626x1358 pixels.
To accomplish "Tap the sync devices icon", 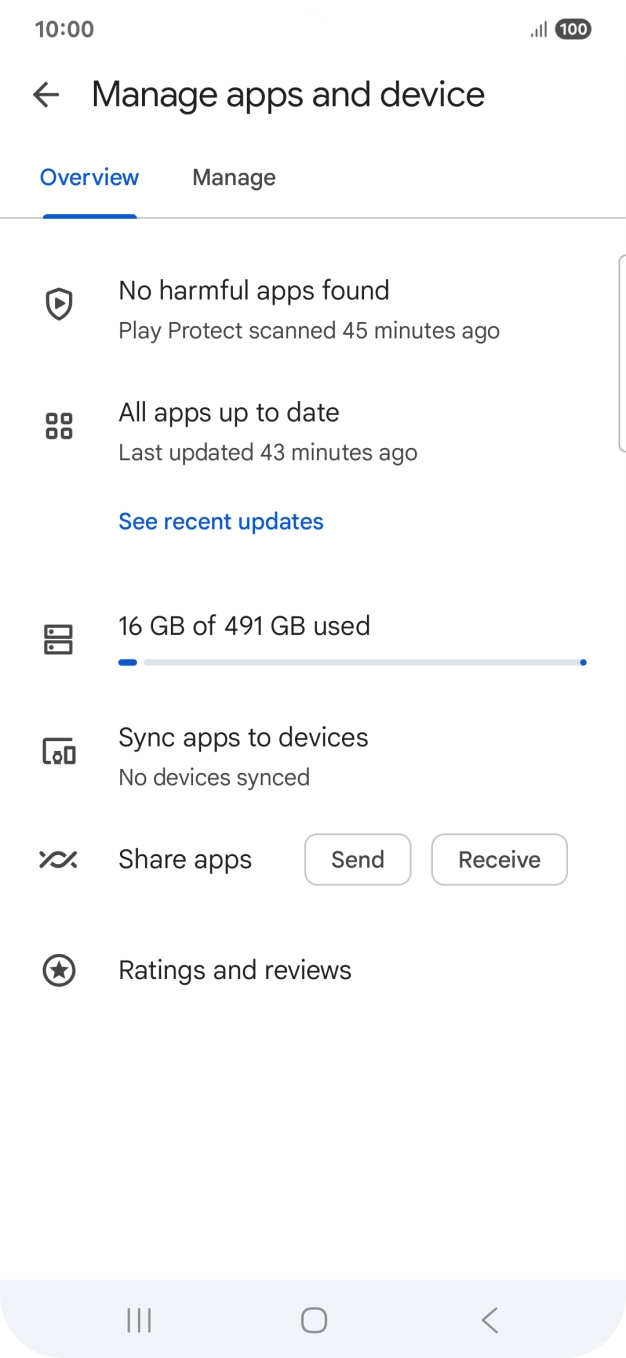I will (x=60, y=751).
